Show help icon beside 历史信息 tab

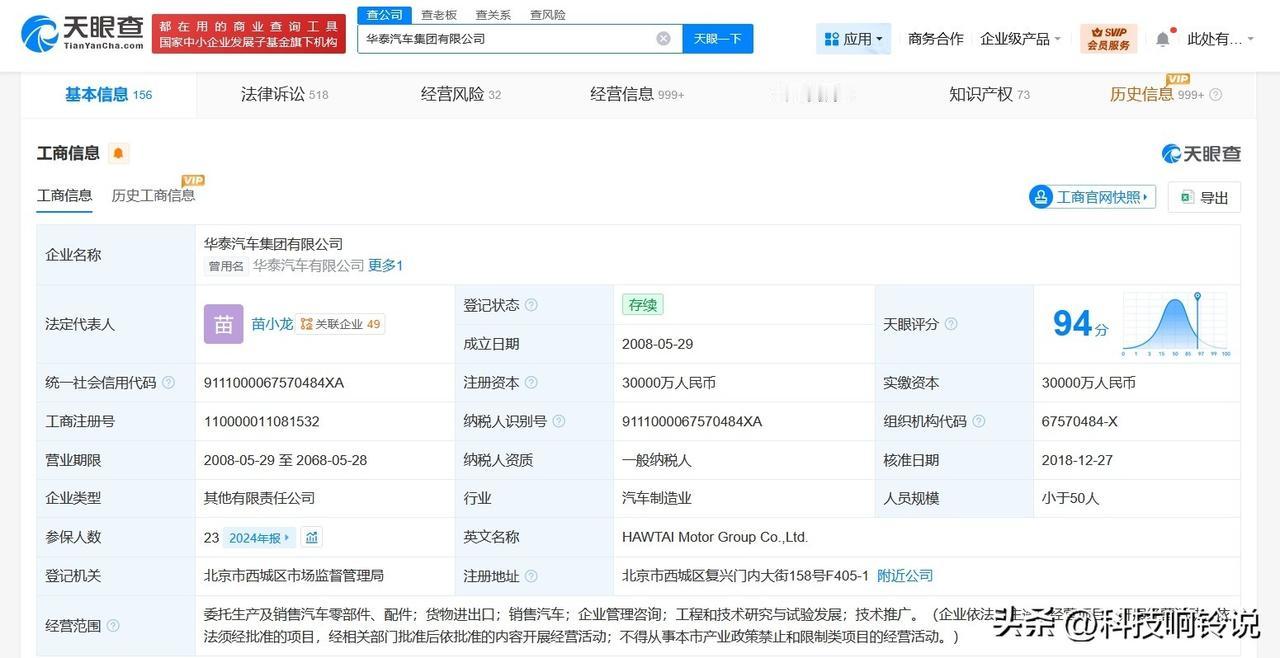(x=1216, y=95)
